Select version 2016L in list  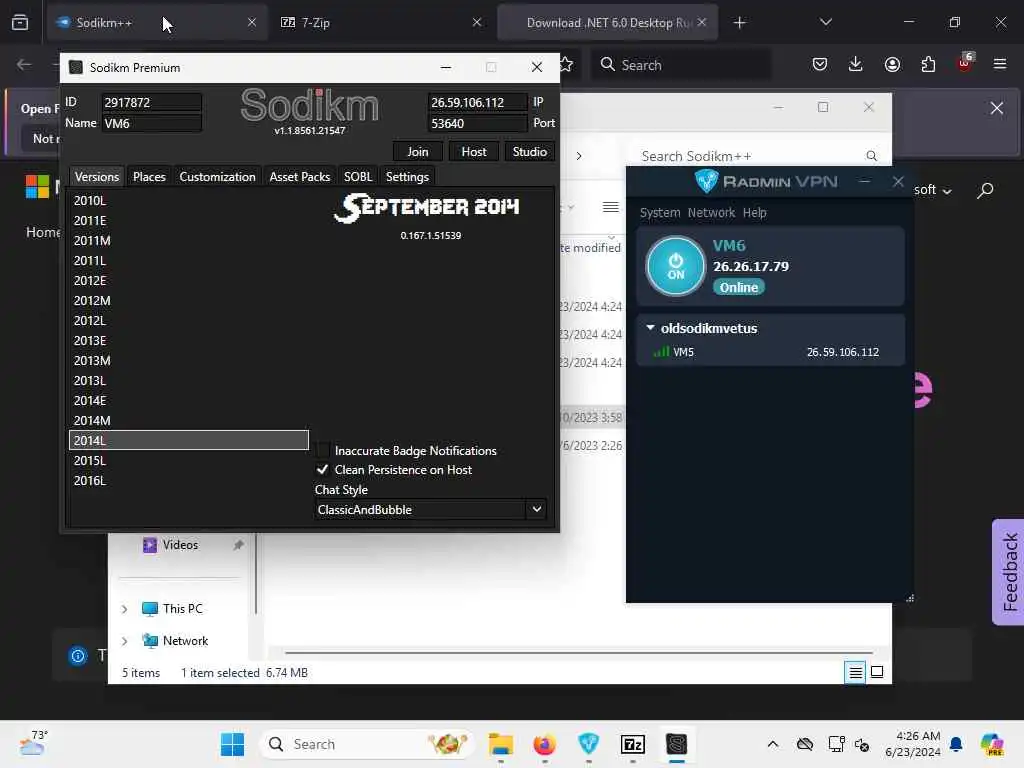188,481
